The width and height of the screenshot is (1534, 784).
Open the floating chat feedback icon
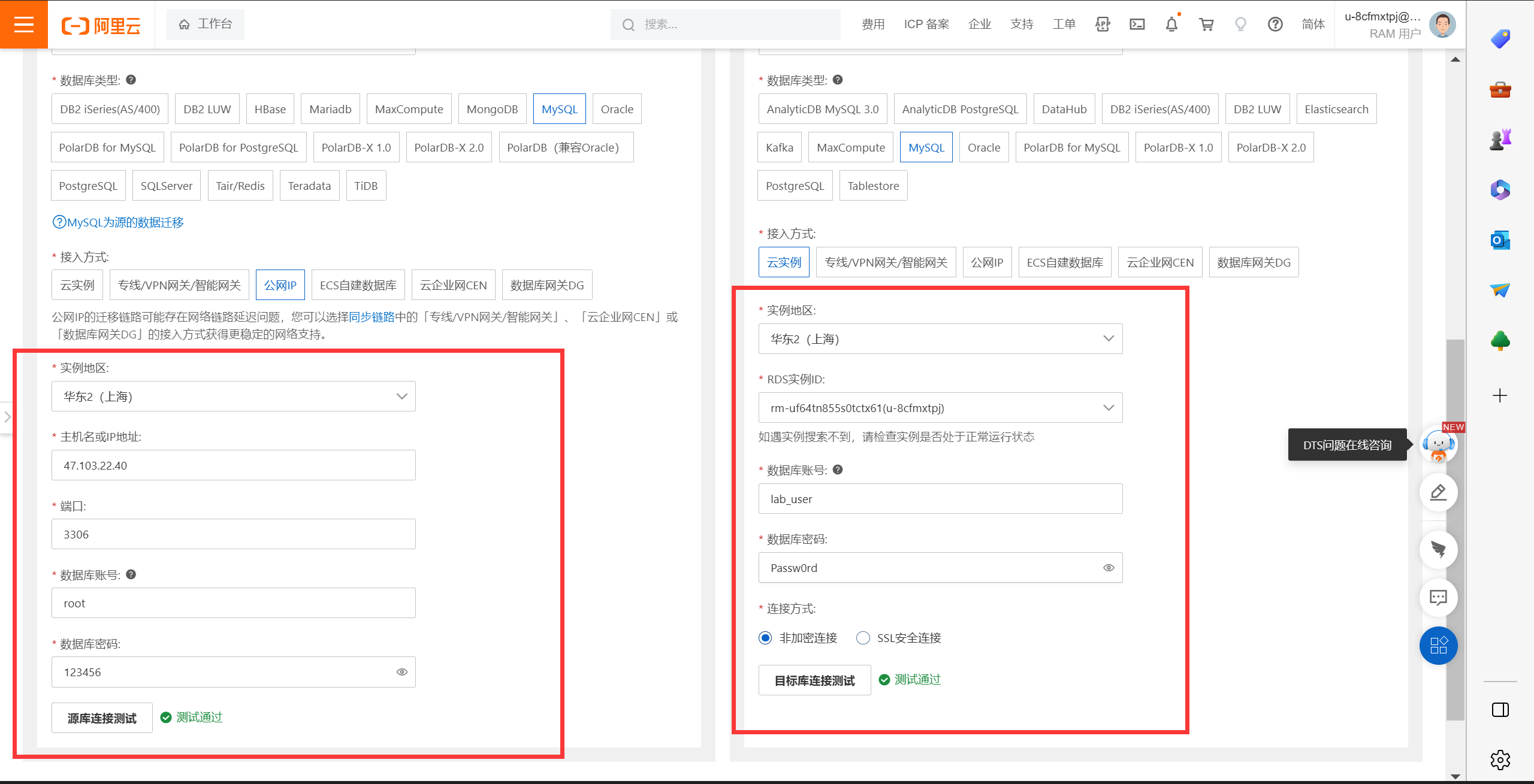tap(1439, 597)
